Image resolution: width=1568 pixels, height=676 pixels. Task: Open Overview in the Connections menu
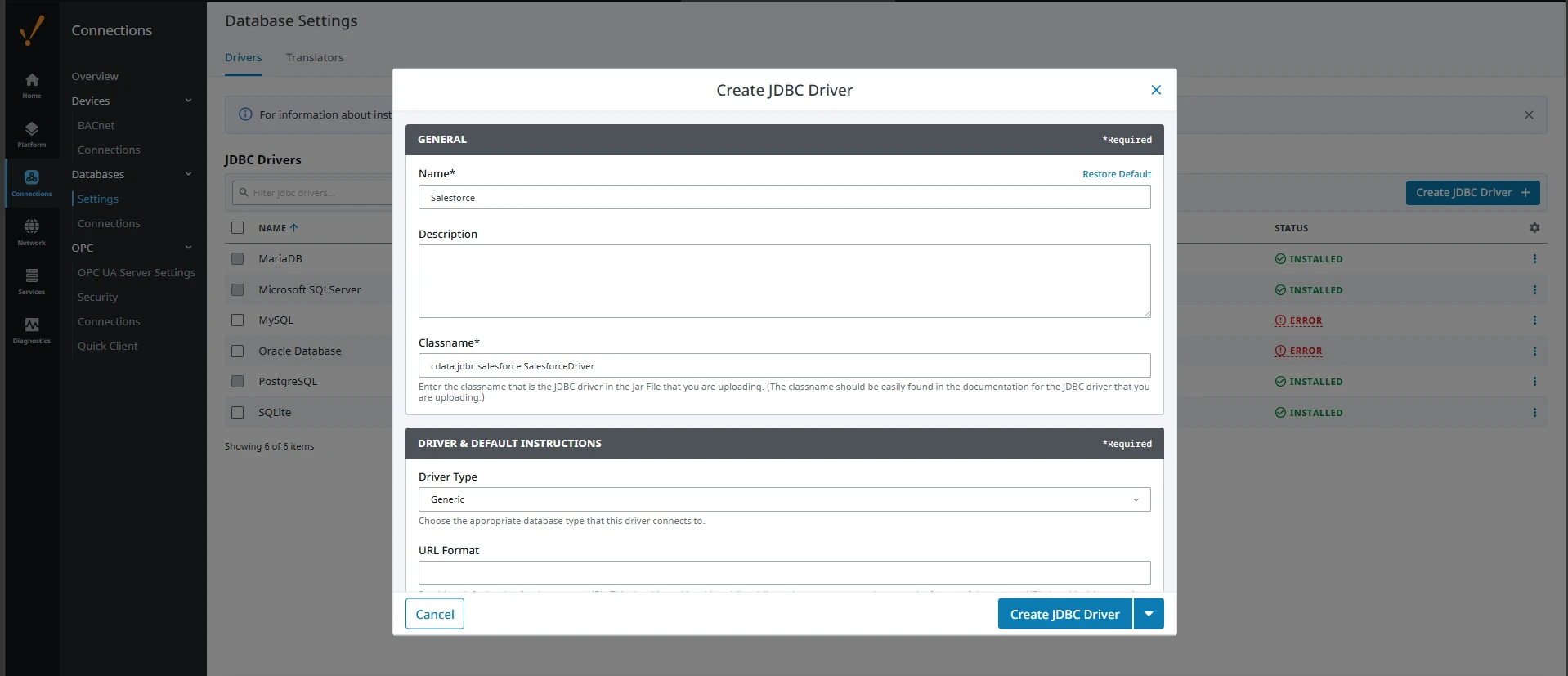[x=95, y=76]
